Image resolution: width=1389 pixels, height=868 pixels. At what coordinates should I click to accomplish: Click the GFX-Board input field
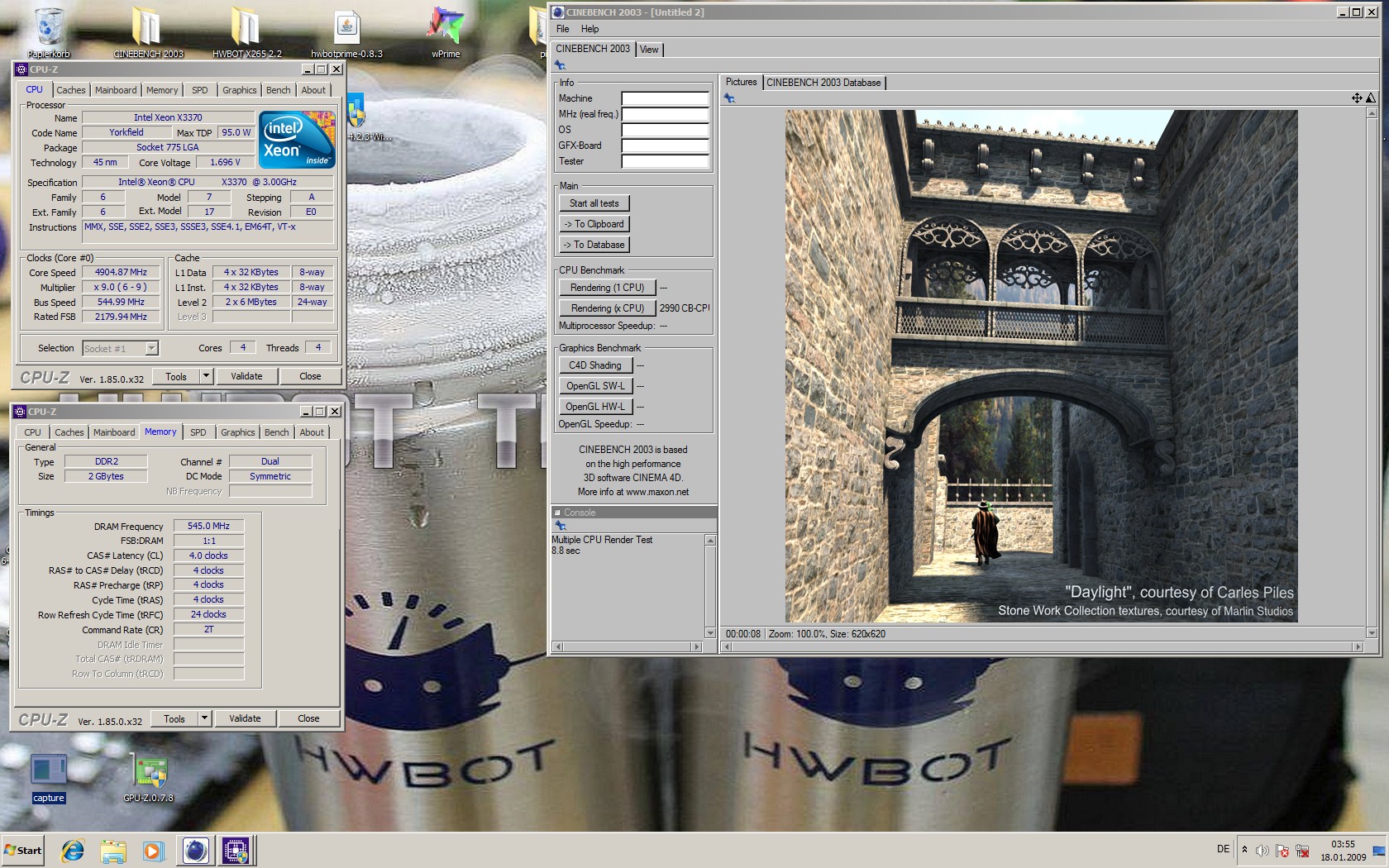coord(666,145)
